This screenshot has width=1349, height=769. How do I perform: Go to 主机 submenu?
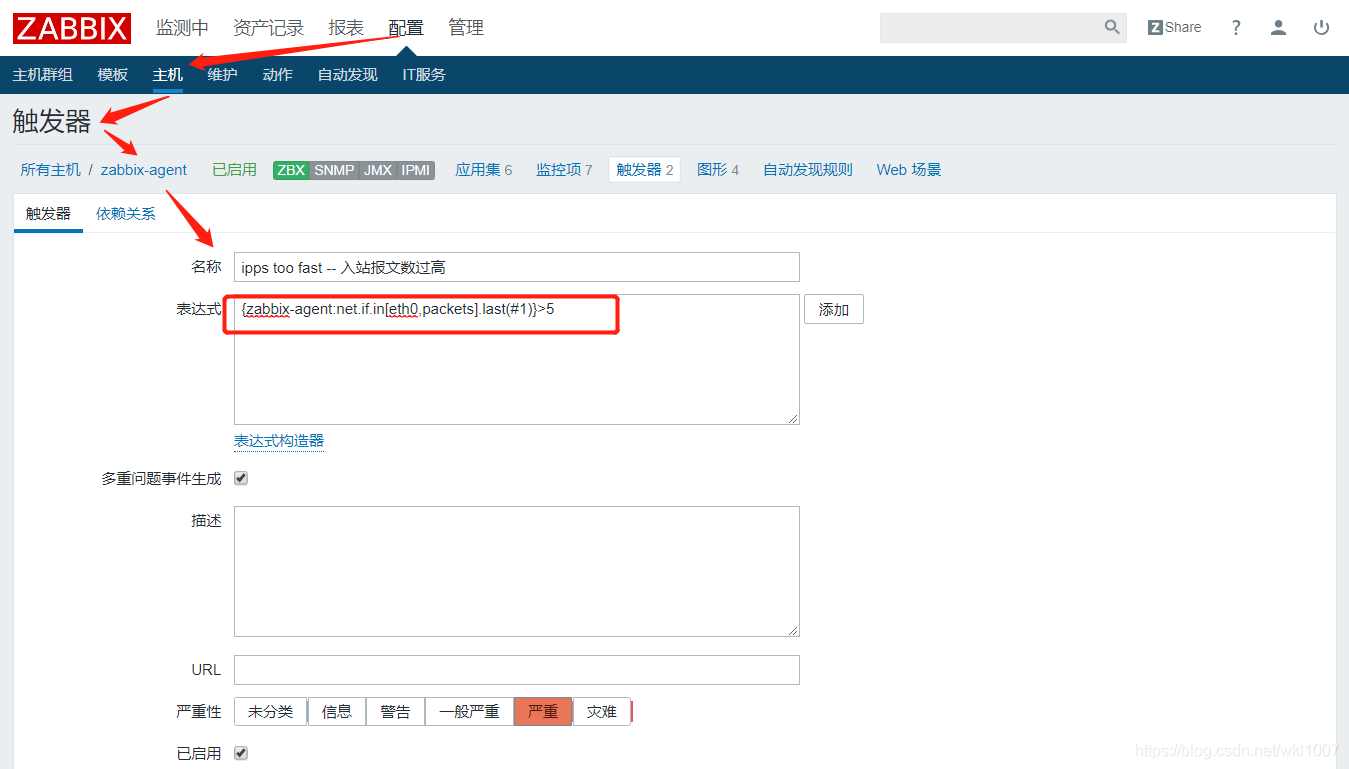[168, 75]
